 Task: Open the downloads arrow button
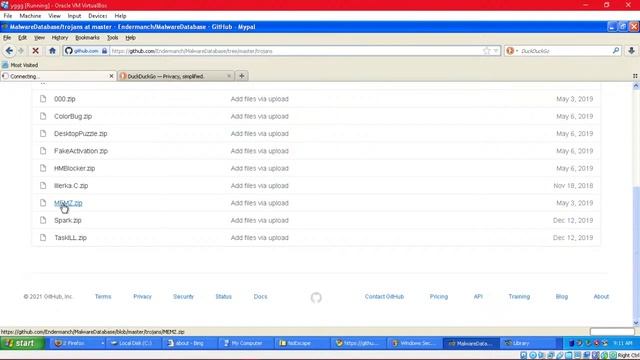point(631,51)
